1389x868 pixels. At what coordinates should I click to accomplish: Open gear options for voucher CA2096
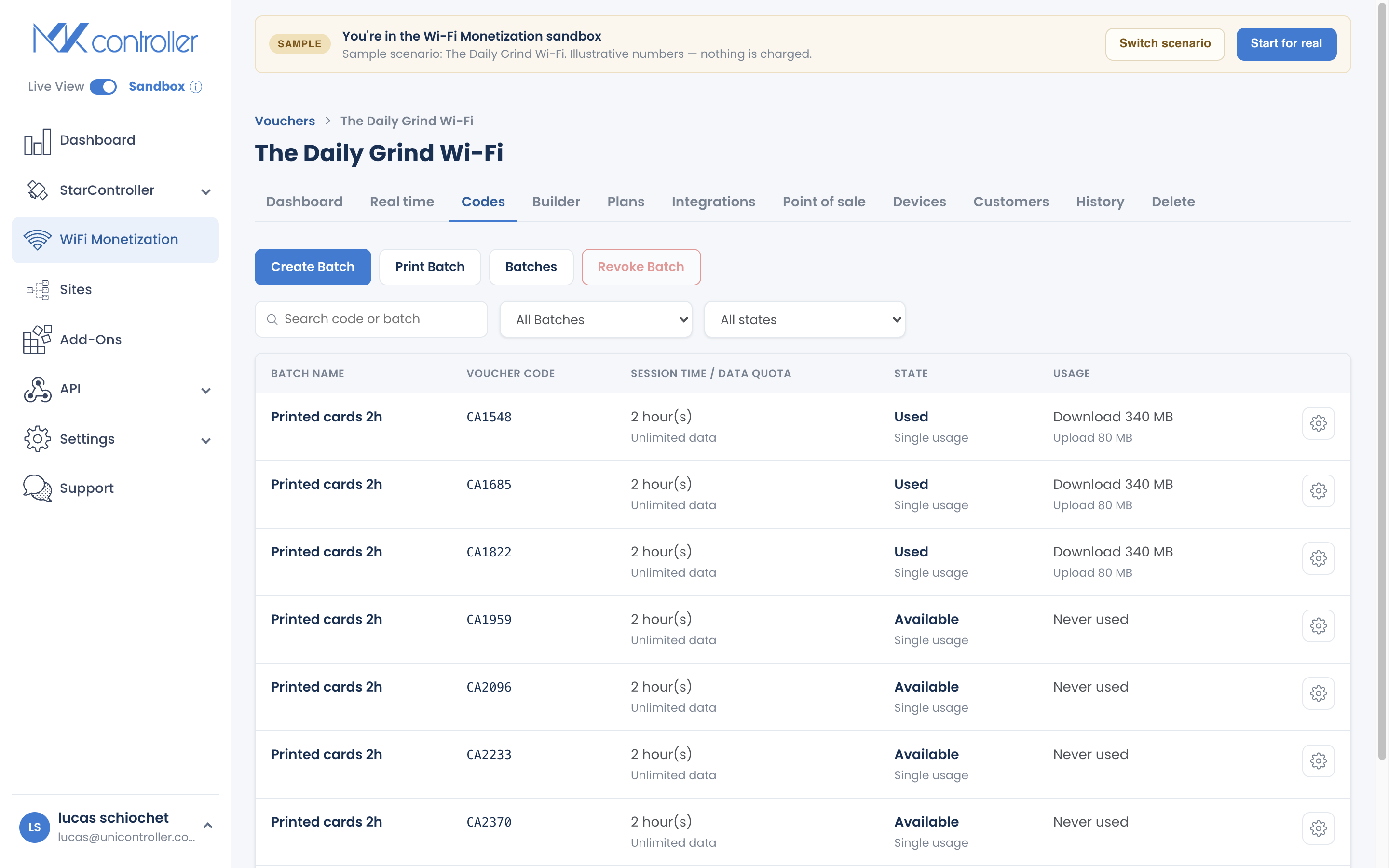(x=1318, y=693)
